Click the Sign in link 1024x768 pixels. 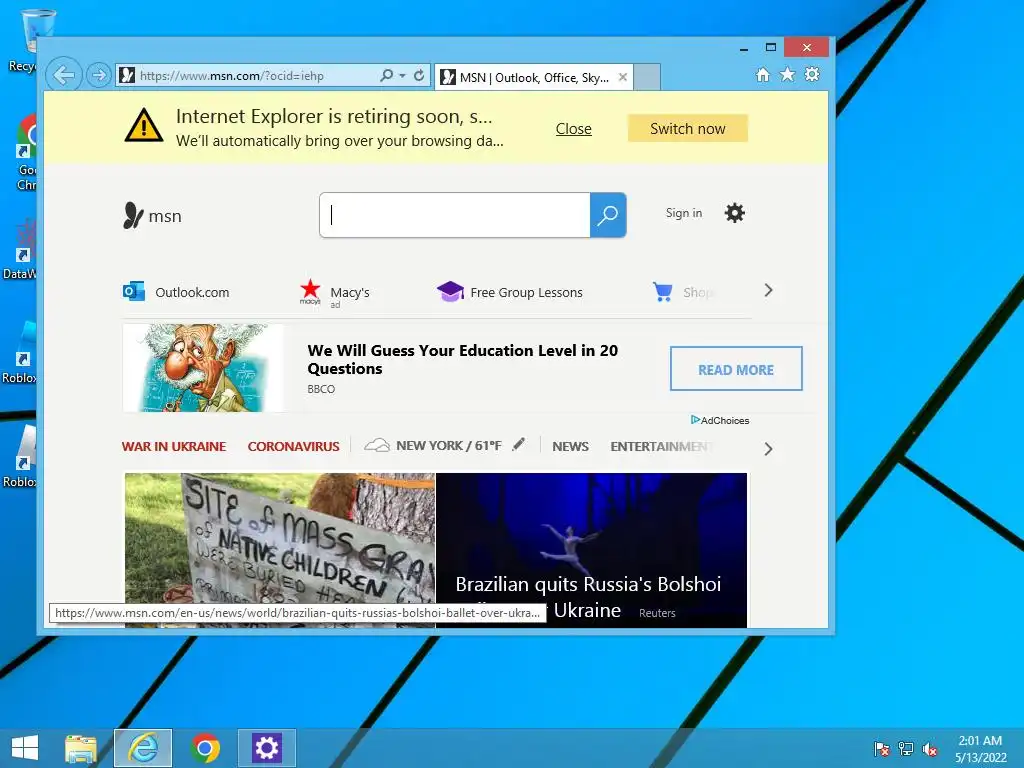tap(684, 213)
